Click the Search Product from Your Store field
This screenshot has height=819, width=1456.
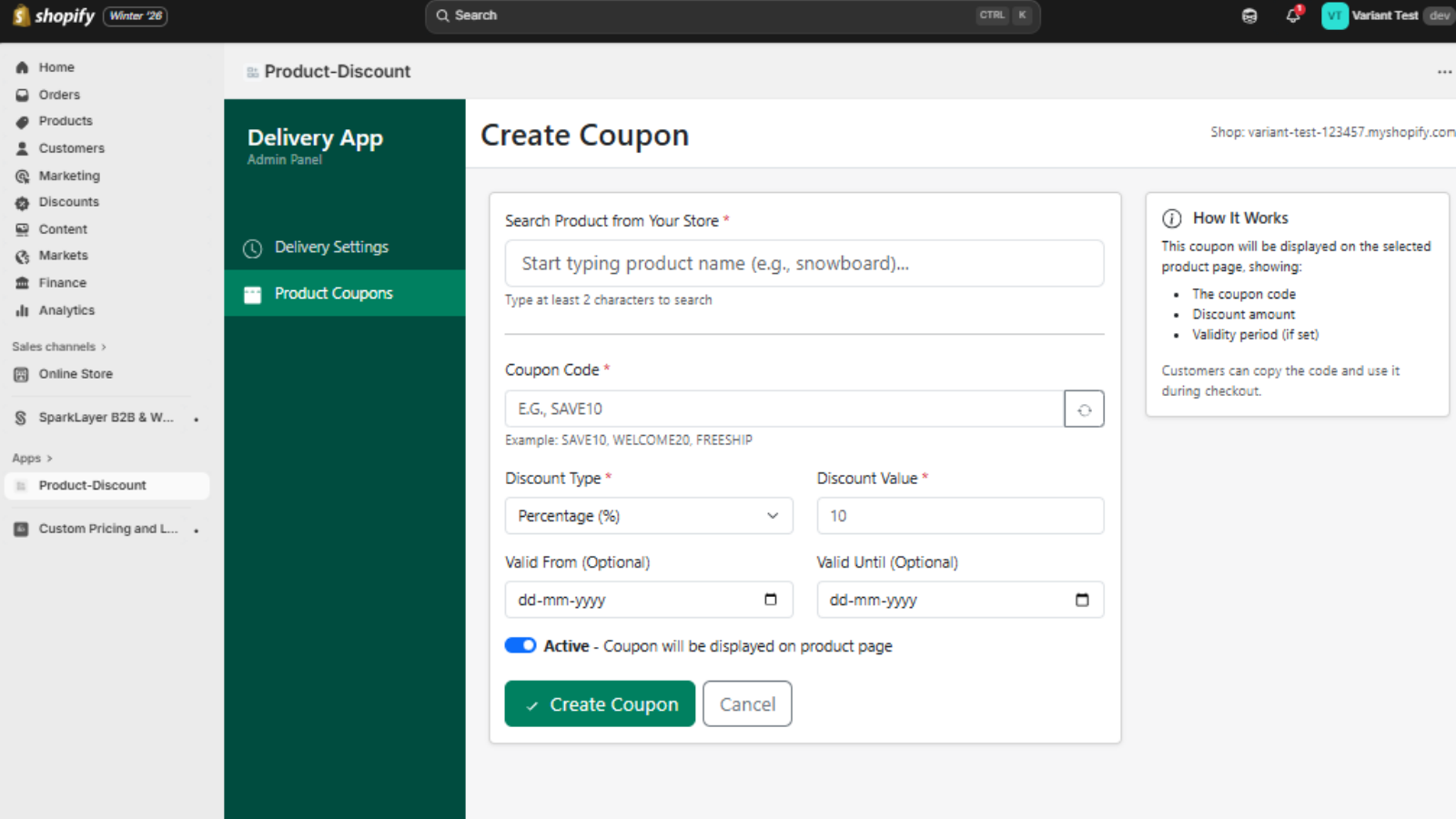pos(804,263)
